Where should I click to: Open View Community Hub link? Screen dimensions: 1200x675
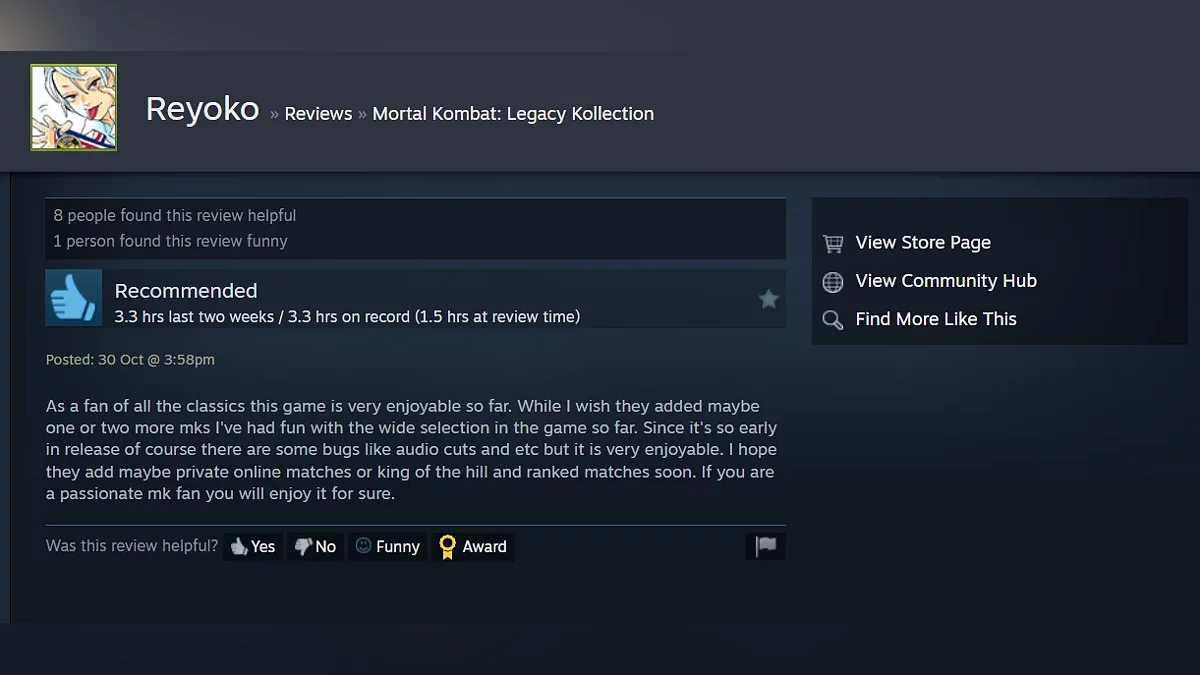[946, 281]
